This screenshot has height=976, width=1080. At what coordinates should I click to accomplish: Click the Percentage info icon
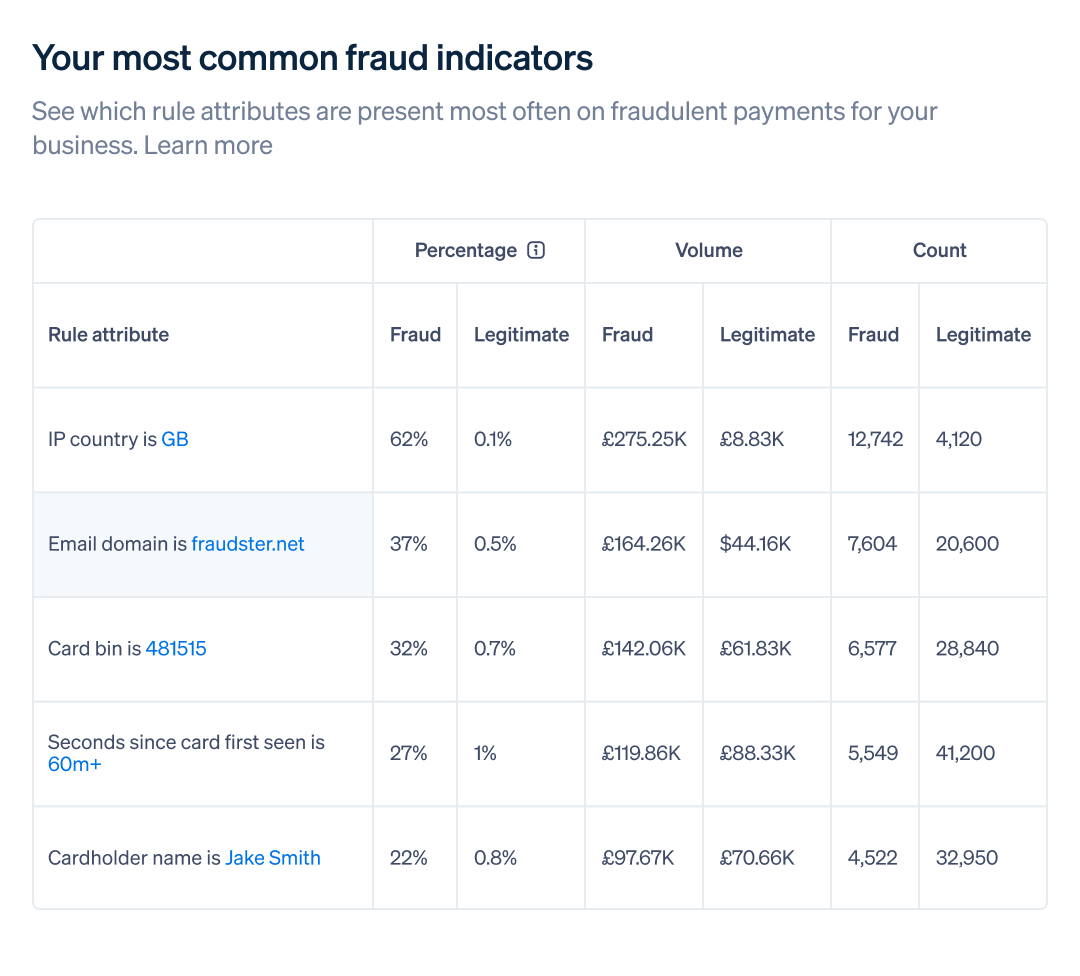coord(536,250)
